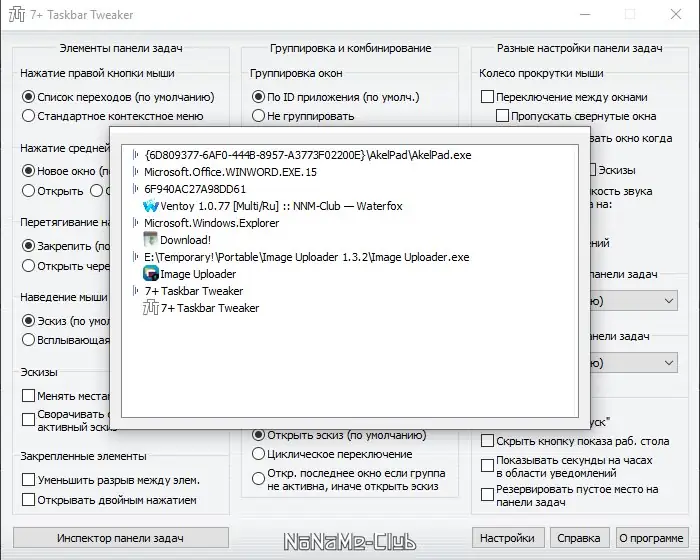
Task: Select the '7+ Taskbar Tweaker' group row
Action: pos(194,291)
